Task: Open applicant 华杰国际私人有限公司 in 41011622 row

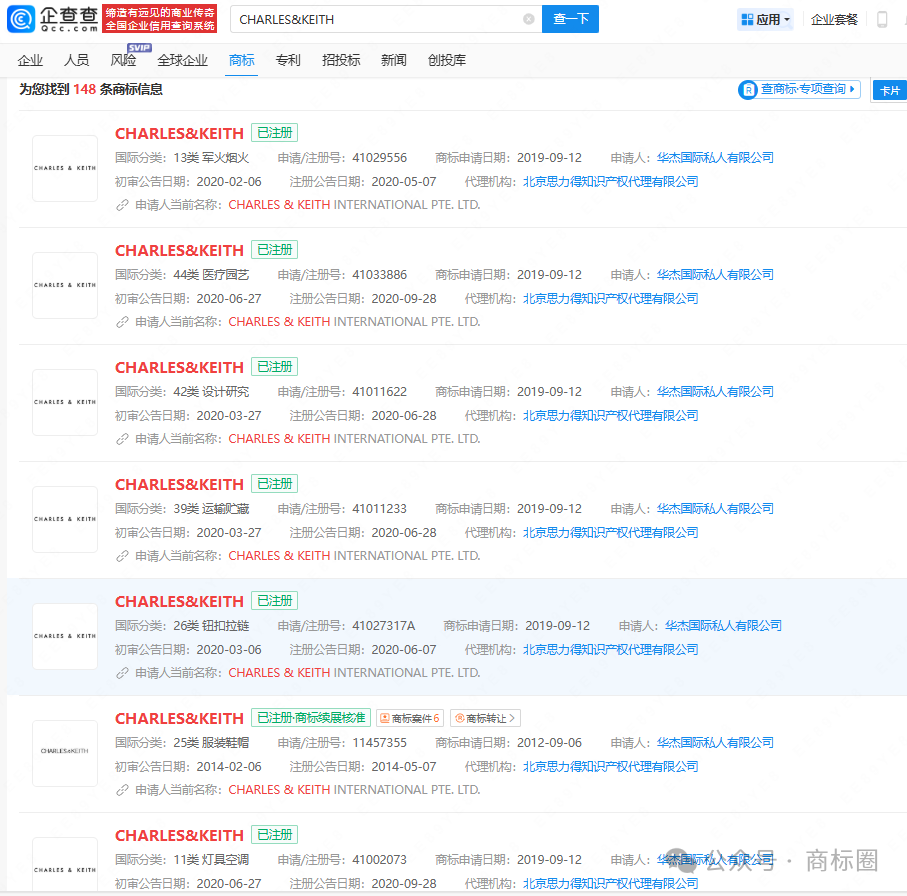Action: point(715,392)
